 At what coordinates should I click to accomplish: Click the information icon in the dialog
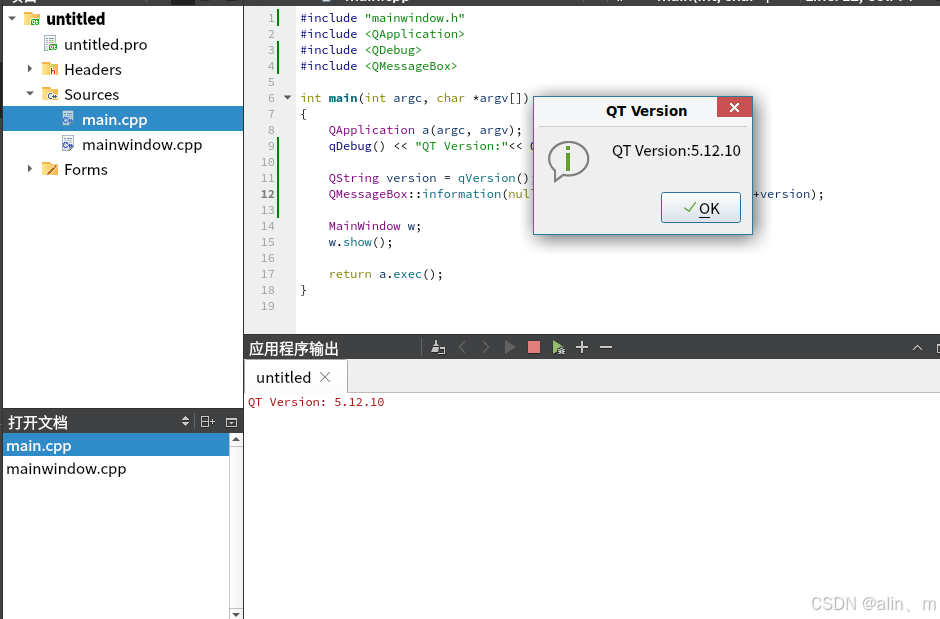coord(568,161)
